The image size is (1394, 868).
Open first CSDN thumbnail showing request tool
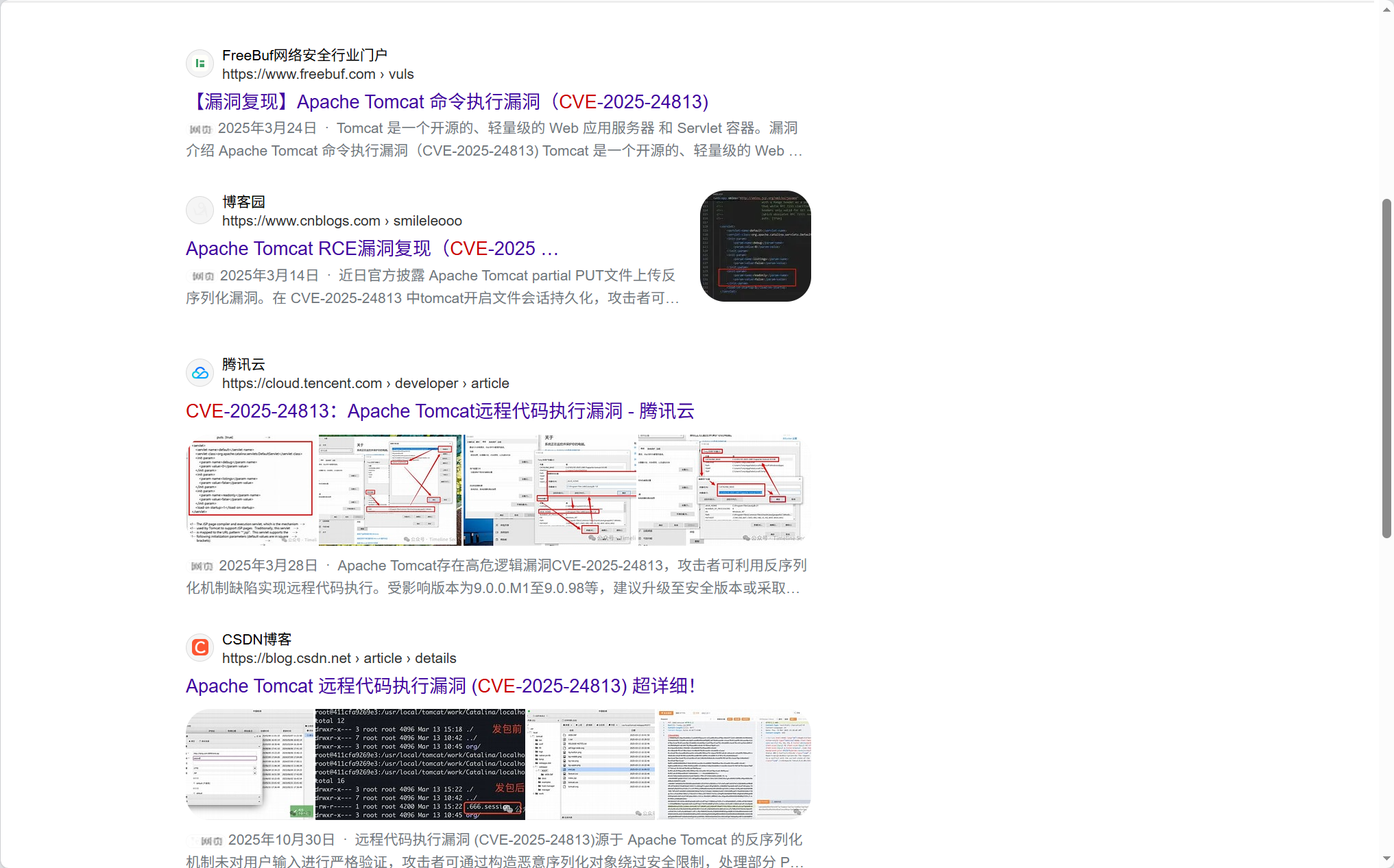250,764
